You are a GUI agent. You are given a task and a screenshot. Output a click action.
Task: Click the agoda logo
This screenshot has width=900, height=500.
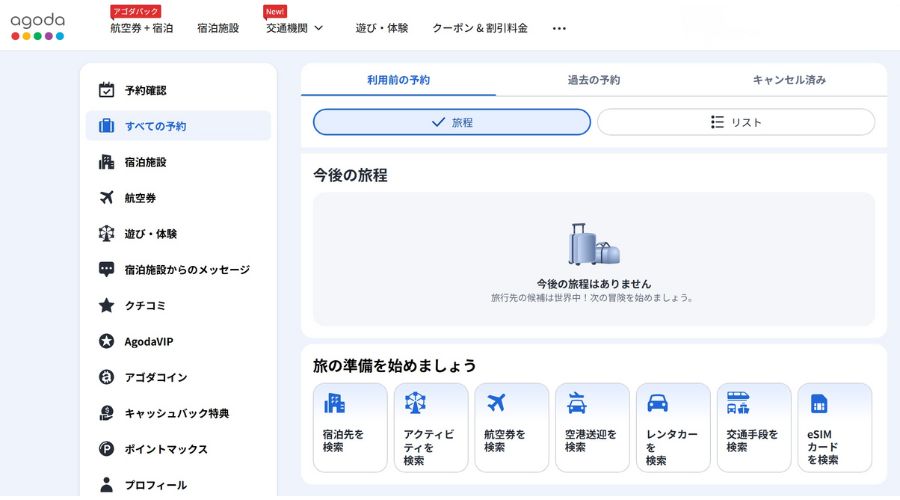tap(38, 26)
